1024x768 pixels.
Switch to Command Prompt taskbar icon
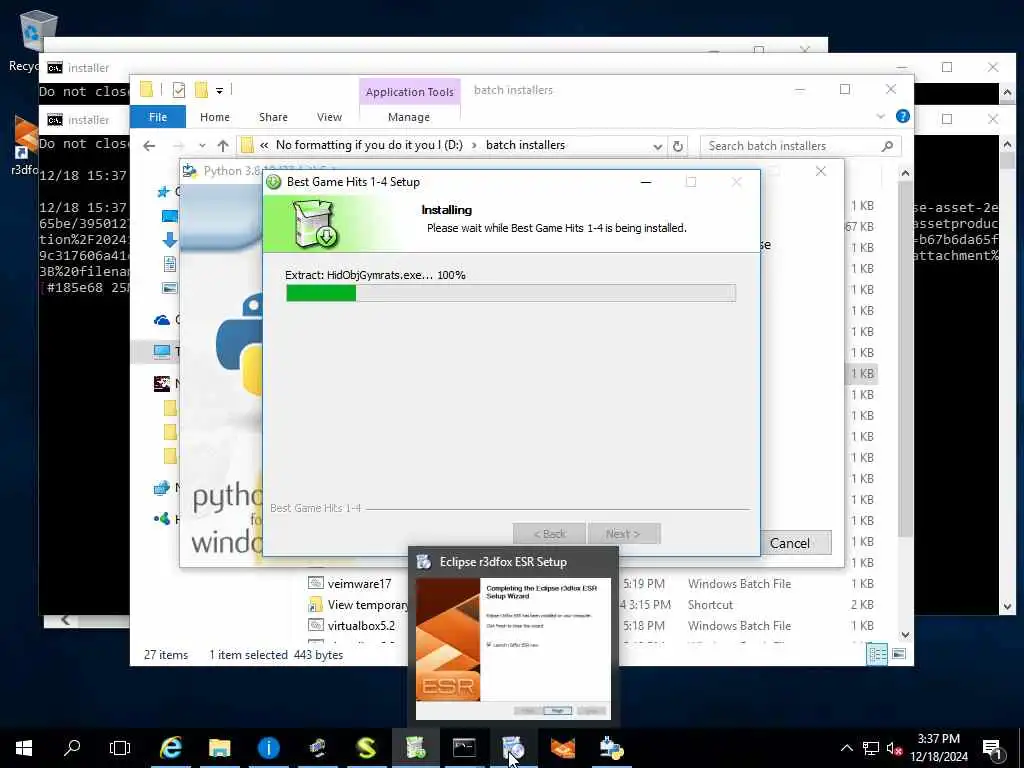click(x=464, y=748)
